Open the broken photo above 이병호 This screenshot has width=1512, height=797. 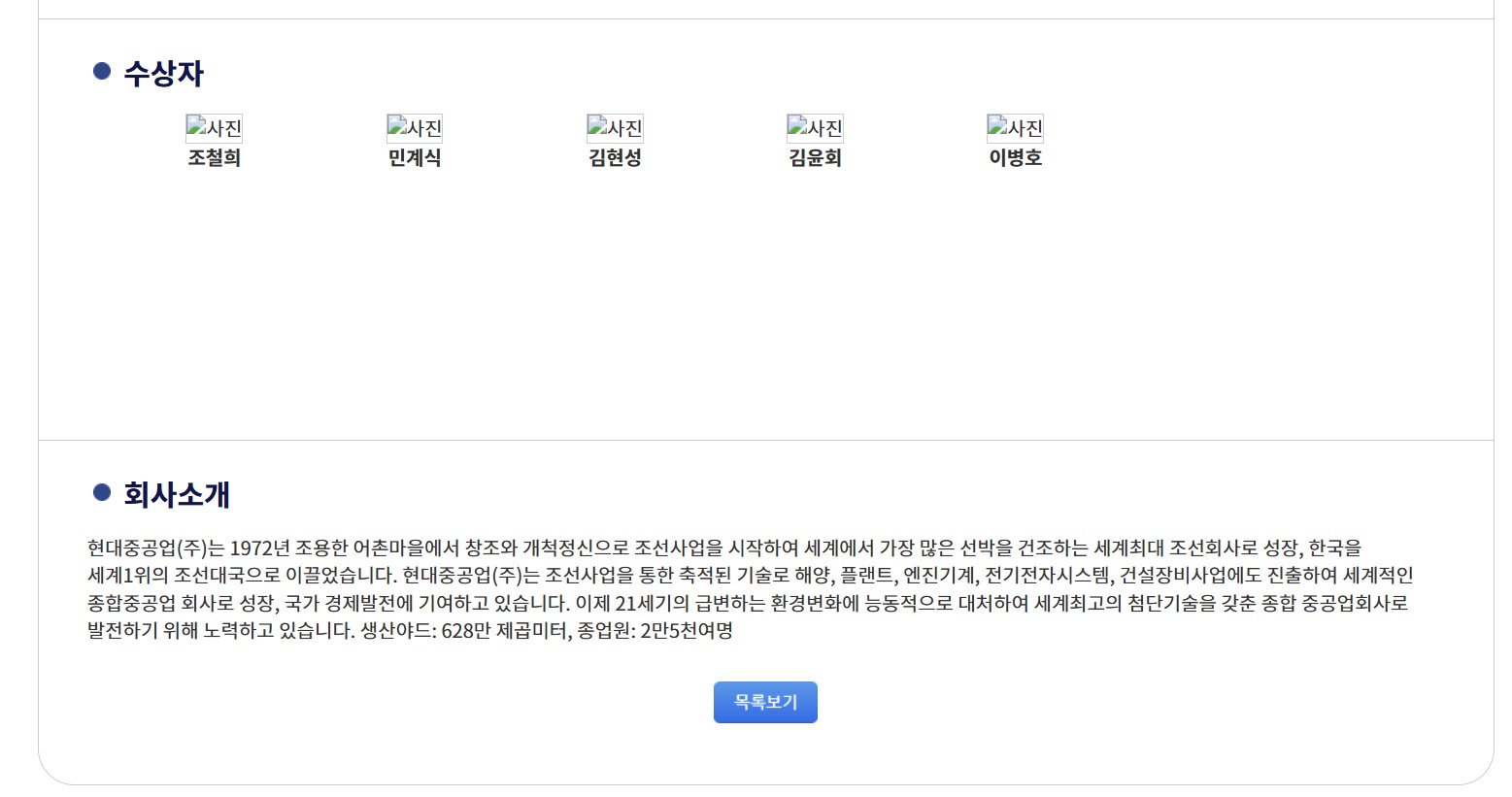[1016, 128]
